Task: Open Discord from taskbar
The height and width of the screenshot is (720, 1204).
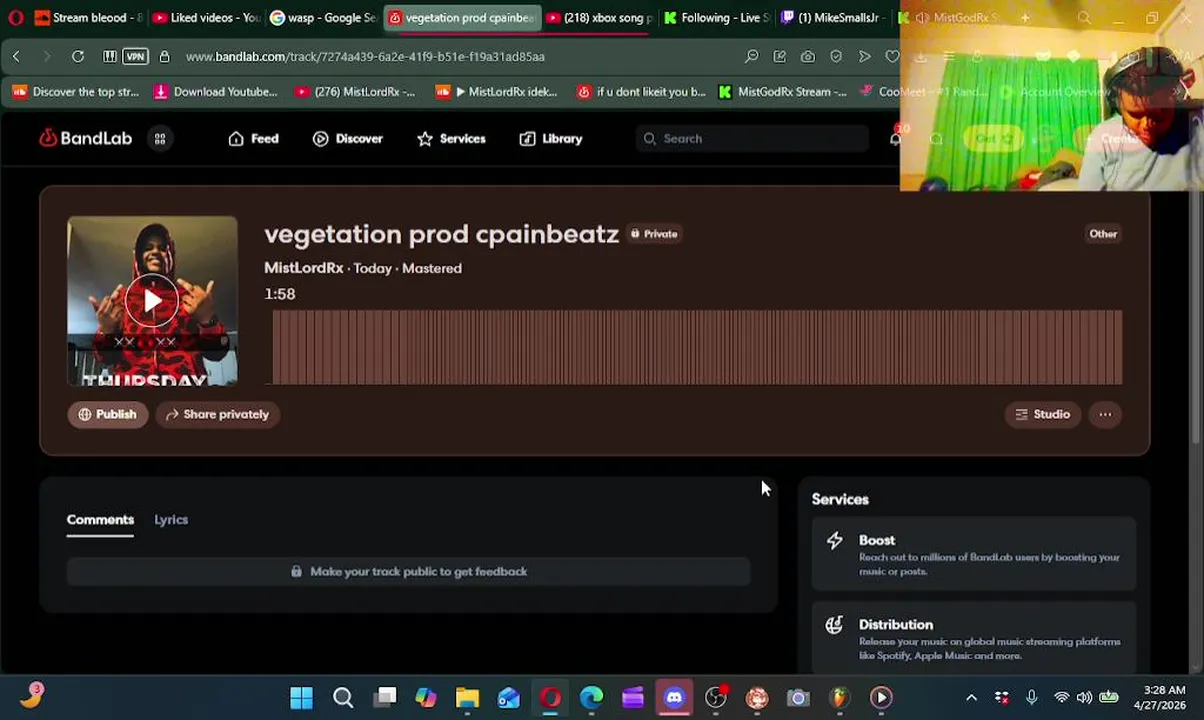Action: (674, 697)
